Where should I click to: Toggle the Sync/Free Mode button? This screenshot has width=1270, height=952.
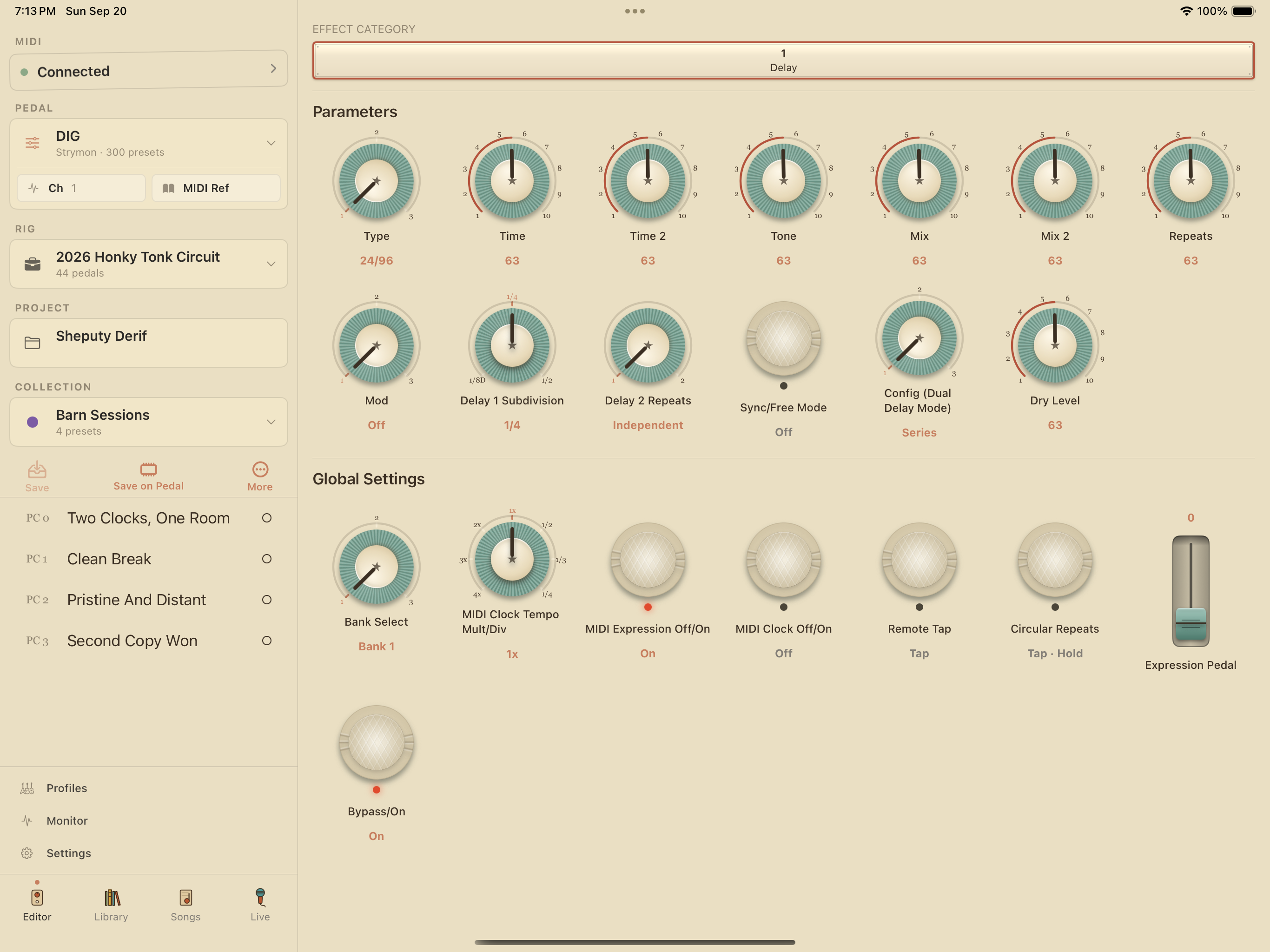coord(784,339)
